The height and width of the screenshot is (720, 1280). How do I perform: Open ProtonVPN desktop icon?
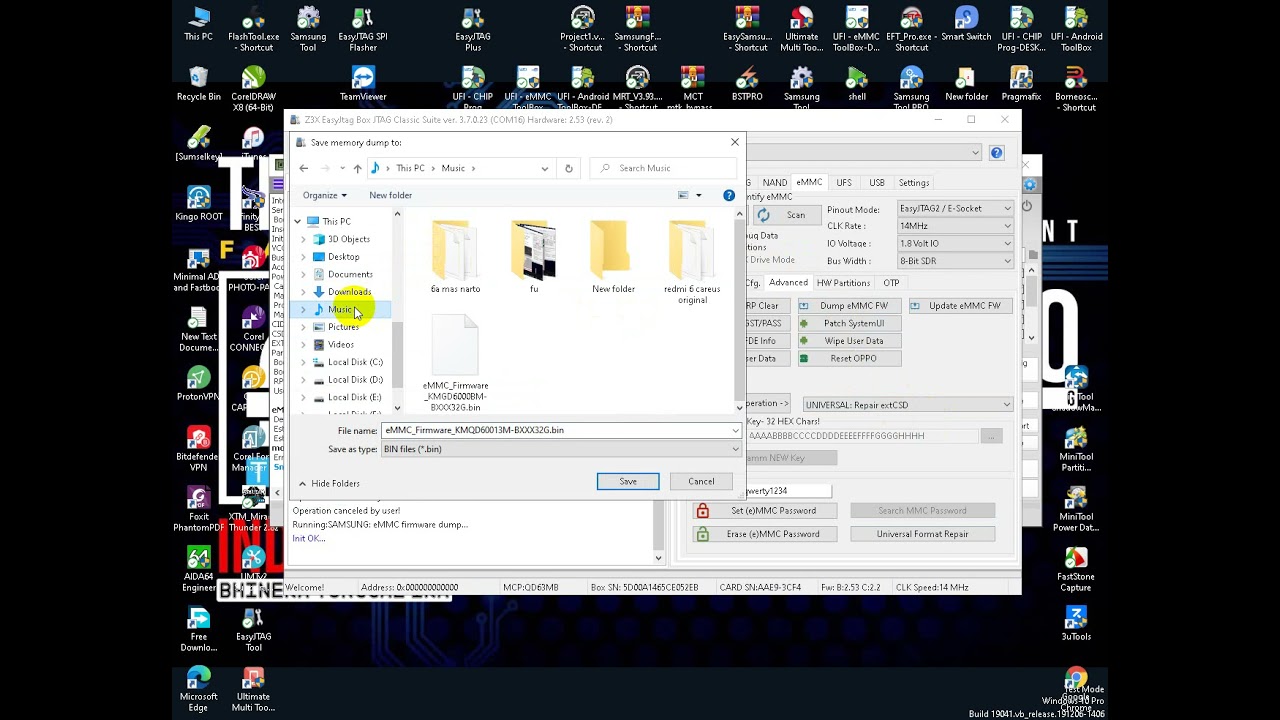coord(198,384)
